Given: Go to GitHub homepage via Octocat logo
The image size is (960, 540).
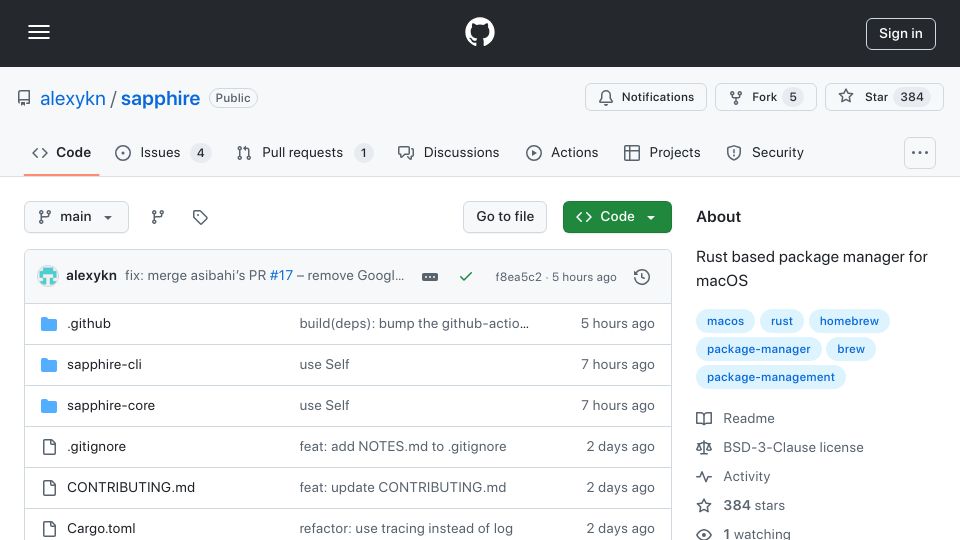Looking at the screenshot, I should [x=479, y=32].
